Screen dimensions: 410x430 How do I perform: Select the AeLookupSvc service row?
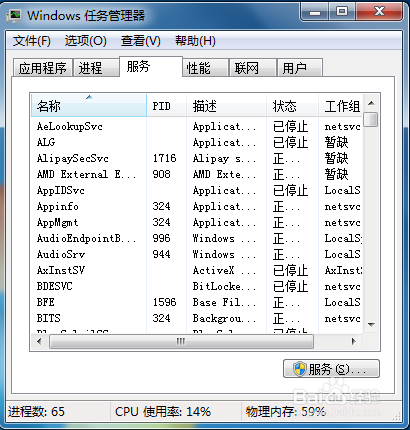tap(197, 126)
